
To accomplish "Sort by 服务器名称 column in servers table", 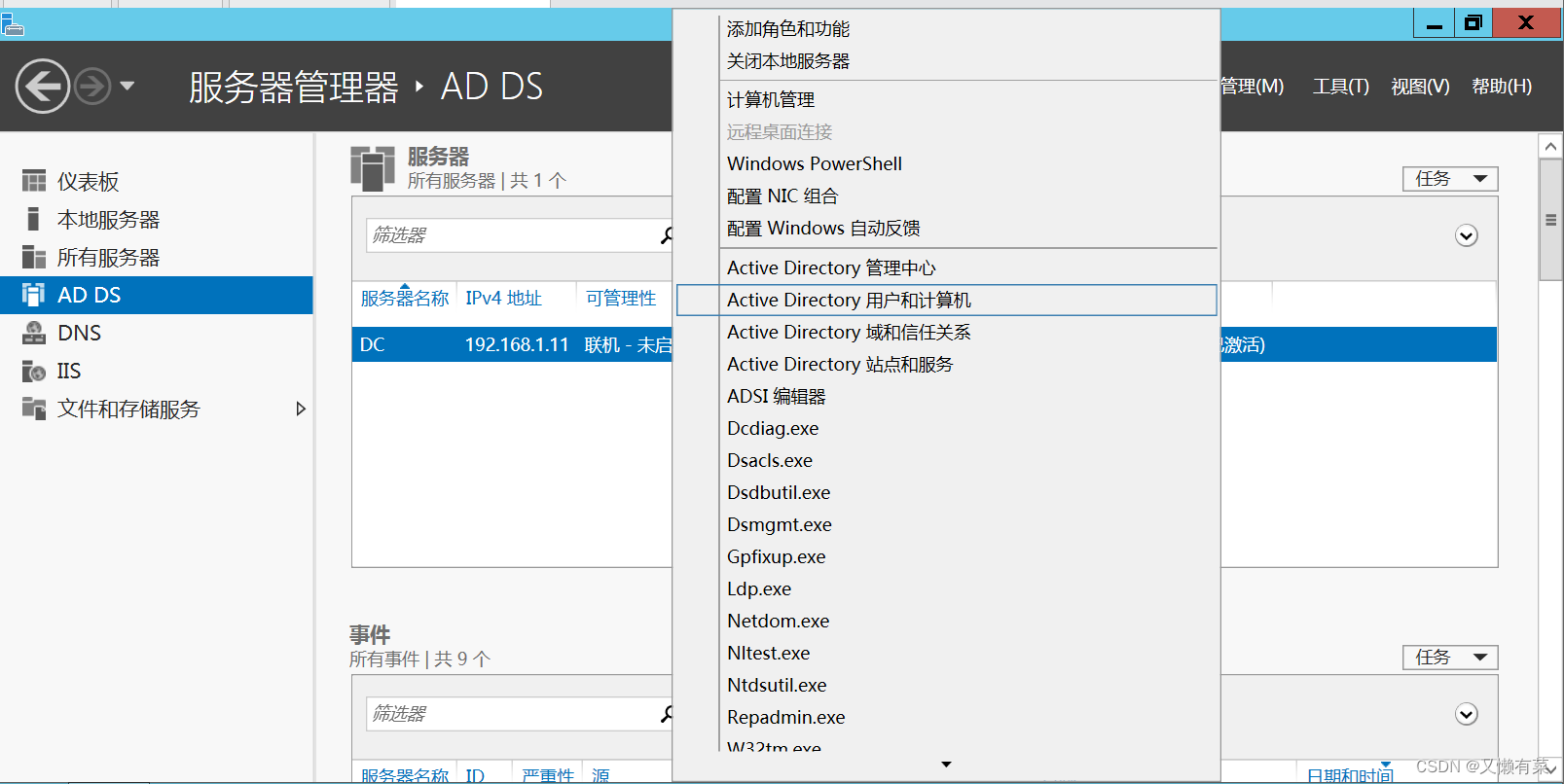I will tap(405, 298).
